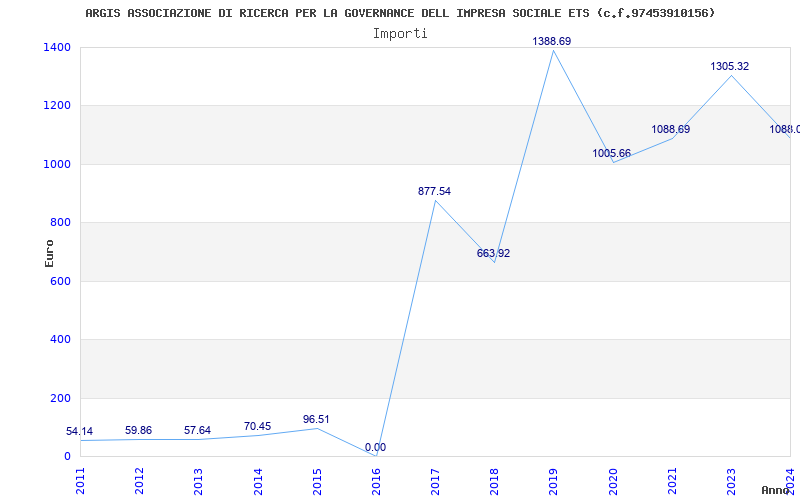
Task: Click the 1388.69 data label
Action: click(x=552, y=41)
